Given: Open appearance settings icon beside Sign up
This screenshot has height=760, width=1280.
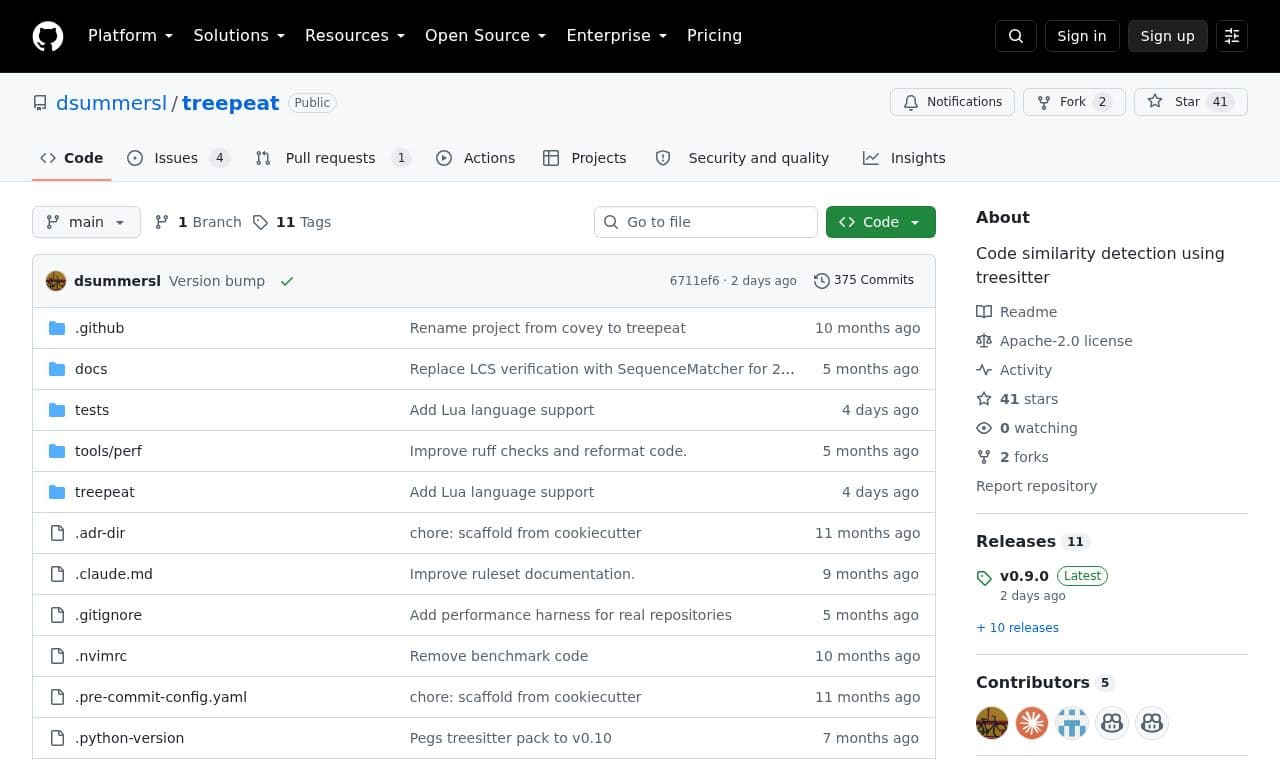Looking at the screenshot, I should (1232, 36).
